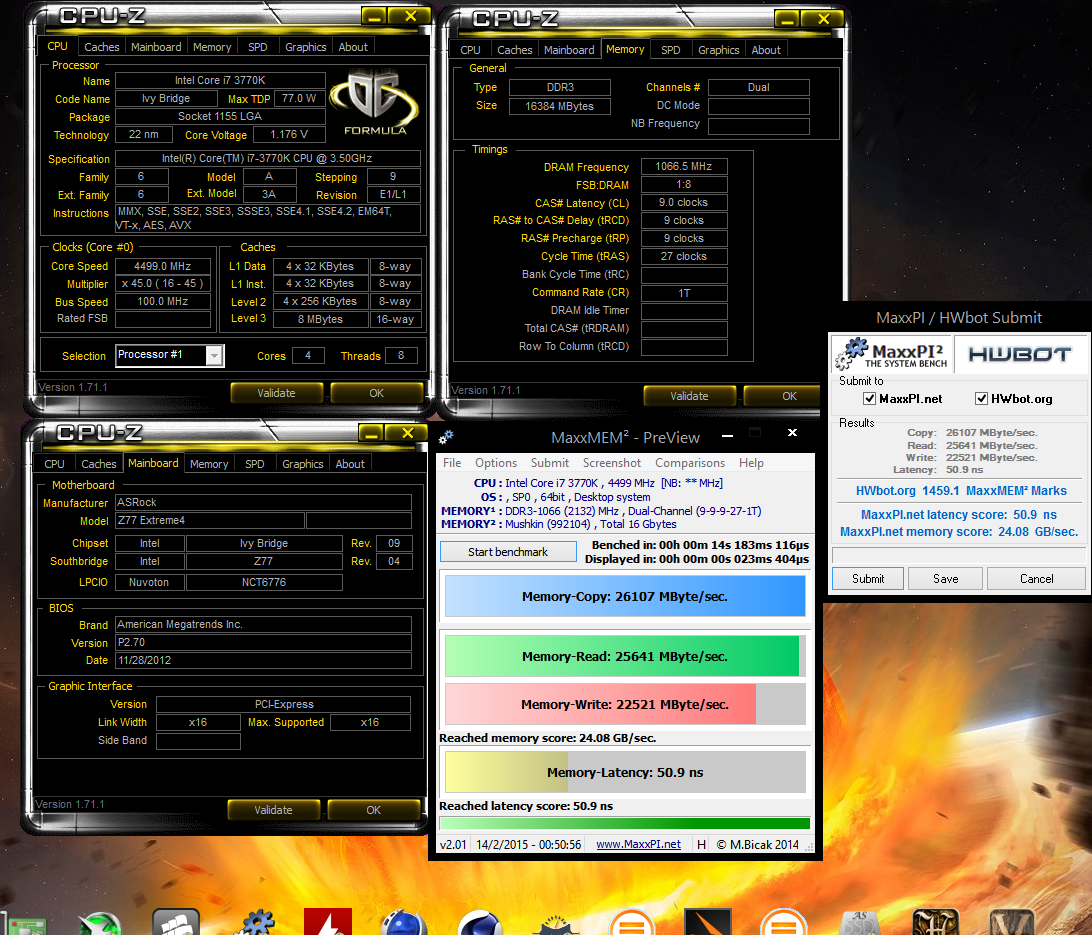This screenshot has width=1092, height=935.
Task: Toggle the HWbot.org submit checkbox
Action: tap(981, 398)
